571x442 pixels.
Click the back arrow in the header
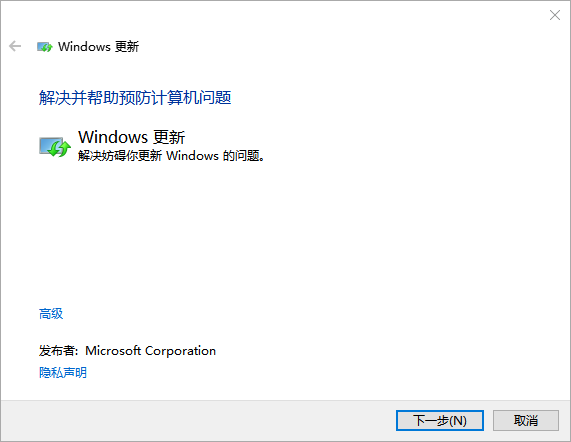tap(15, 46)
